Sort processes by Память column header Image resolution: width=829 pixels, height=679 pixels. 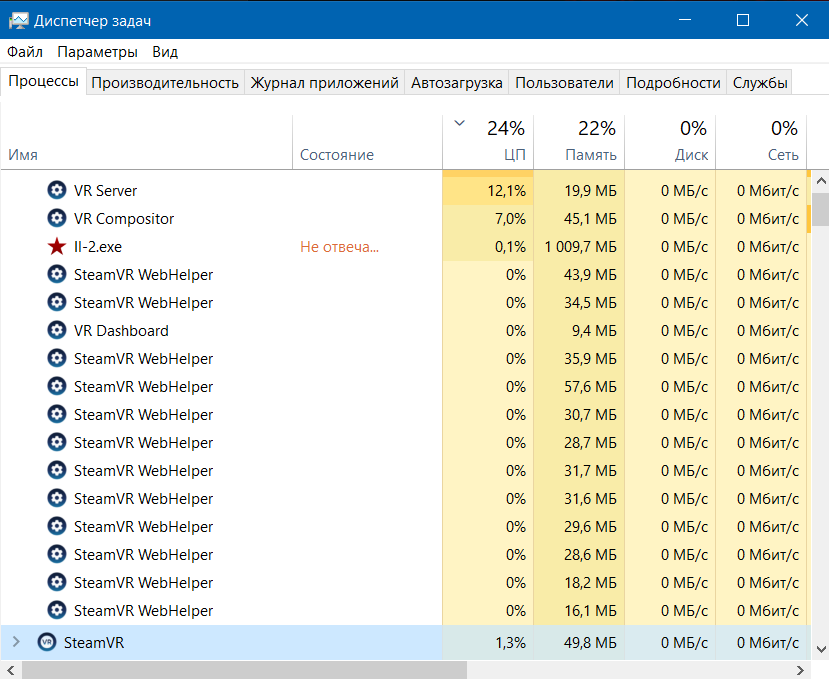590,155
